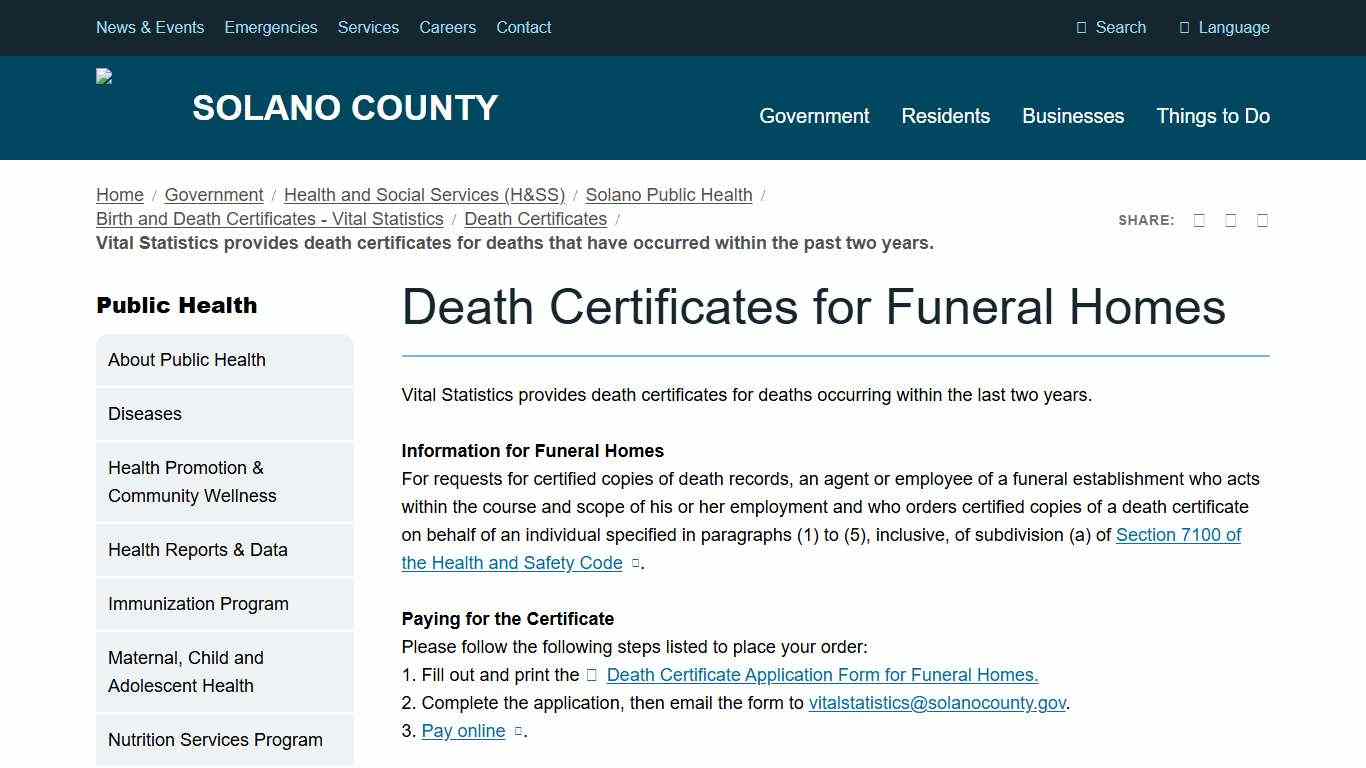Image resolution: width=1366 pixels, height=768 pixels.
Task: Open the Residents navigation menu
Action: point(945,116)
